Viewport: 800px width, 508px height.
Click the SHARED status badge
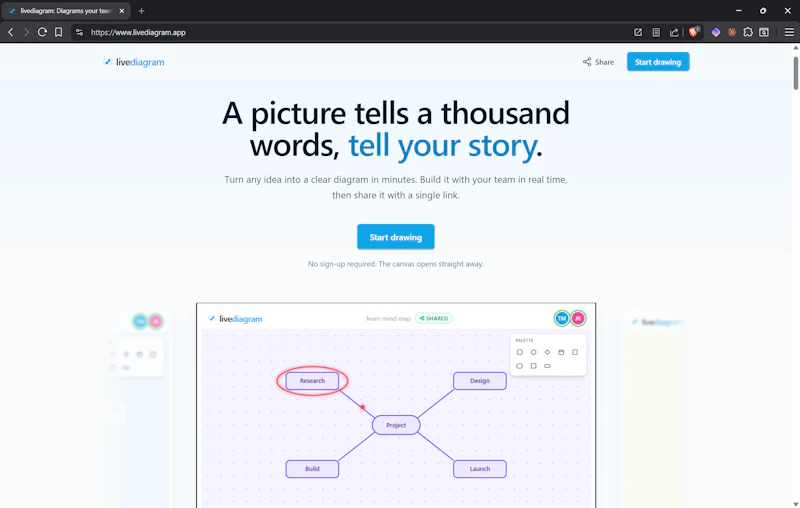tap(434, 318)
